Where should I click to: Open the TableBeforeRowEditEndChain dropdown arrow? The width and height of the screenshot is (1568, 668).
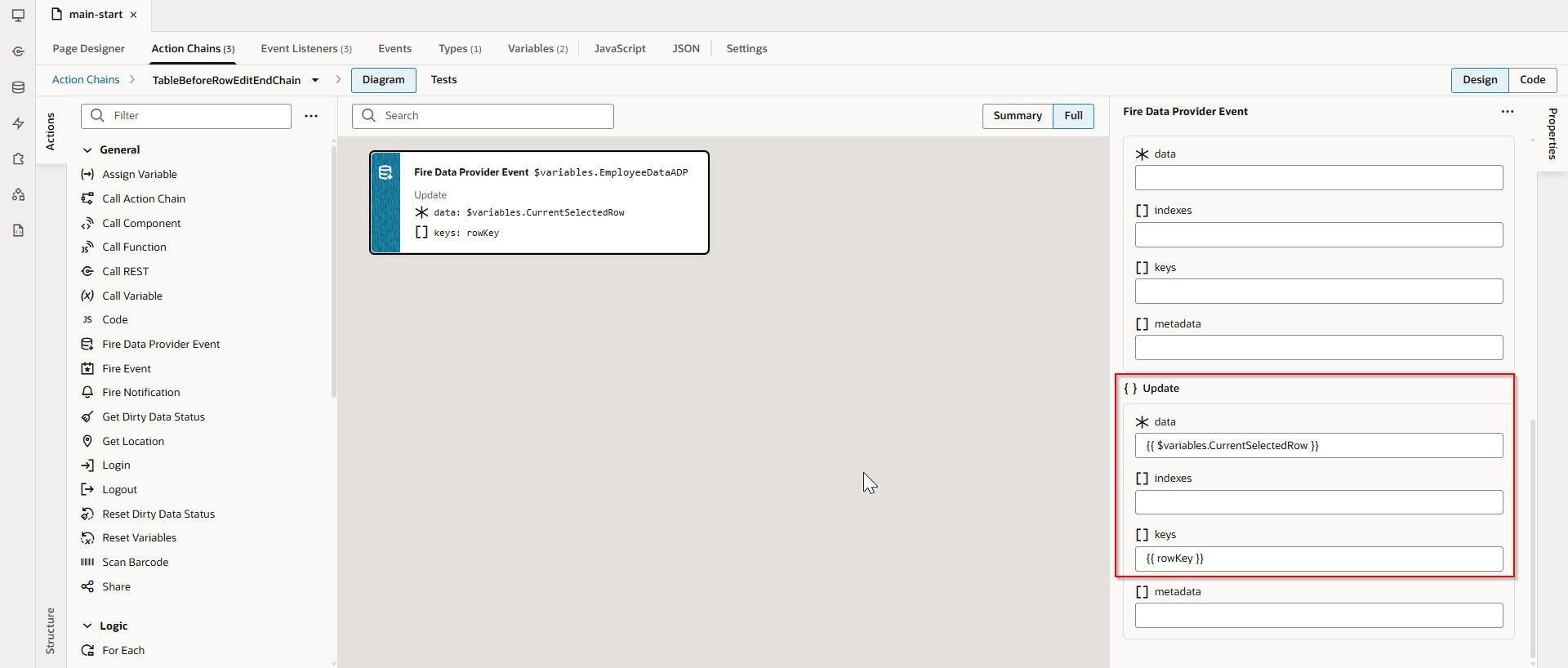[315, 80]
